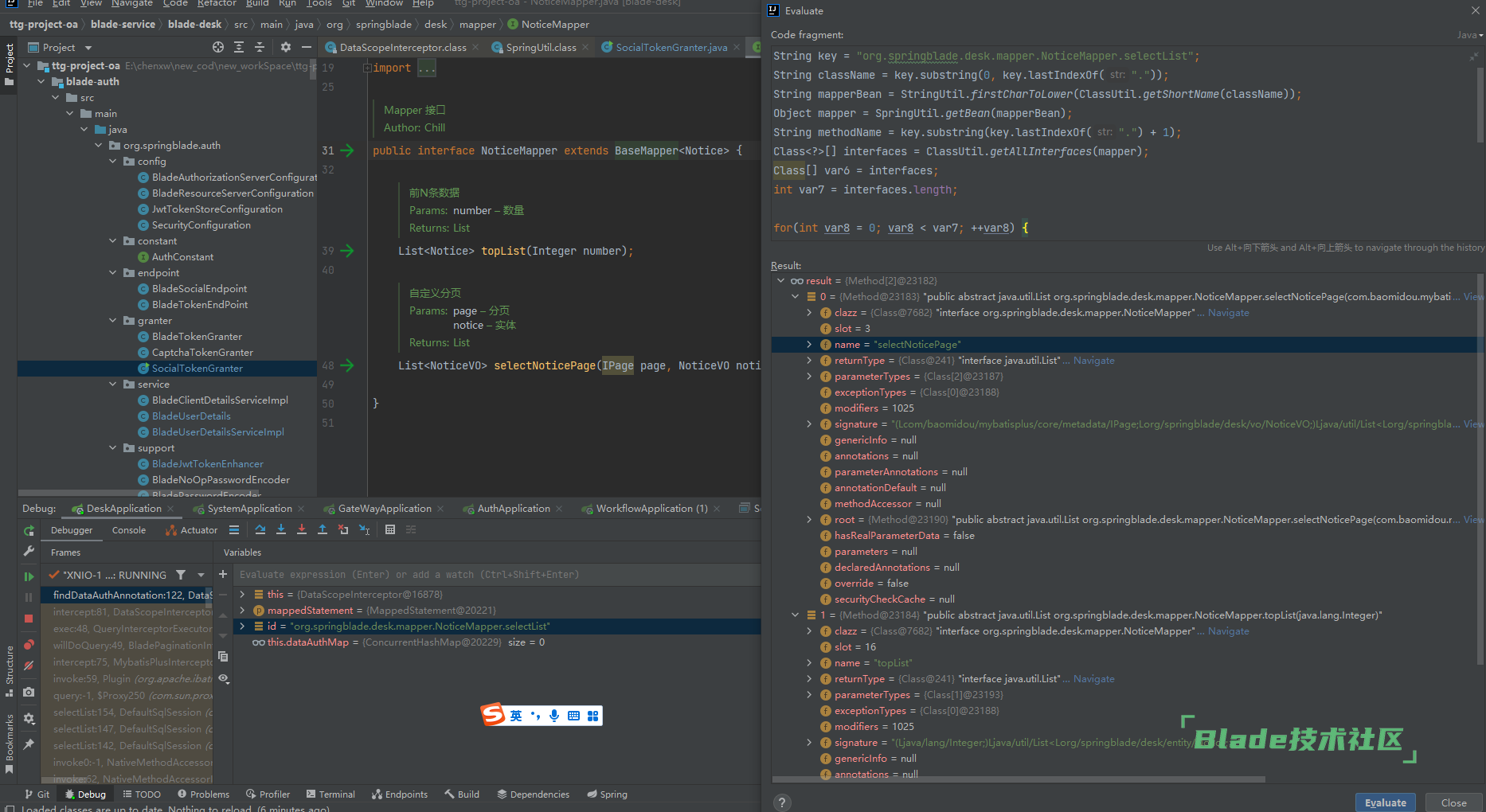Open View Breakpoints red circles icon
The image size is (1486, 812).
click(x=29, y=645)
